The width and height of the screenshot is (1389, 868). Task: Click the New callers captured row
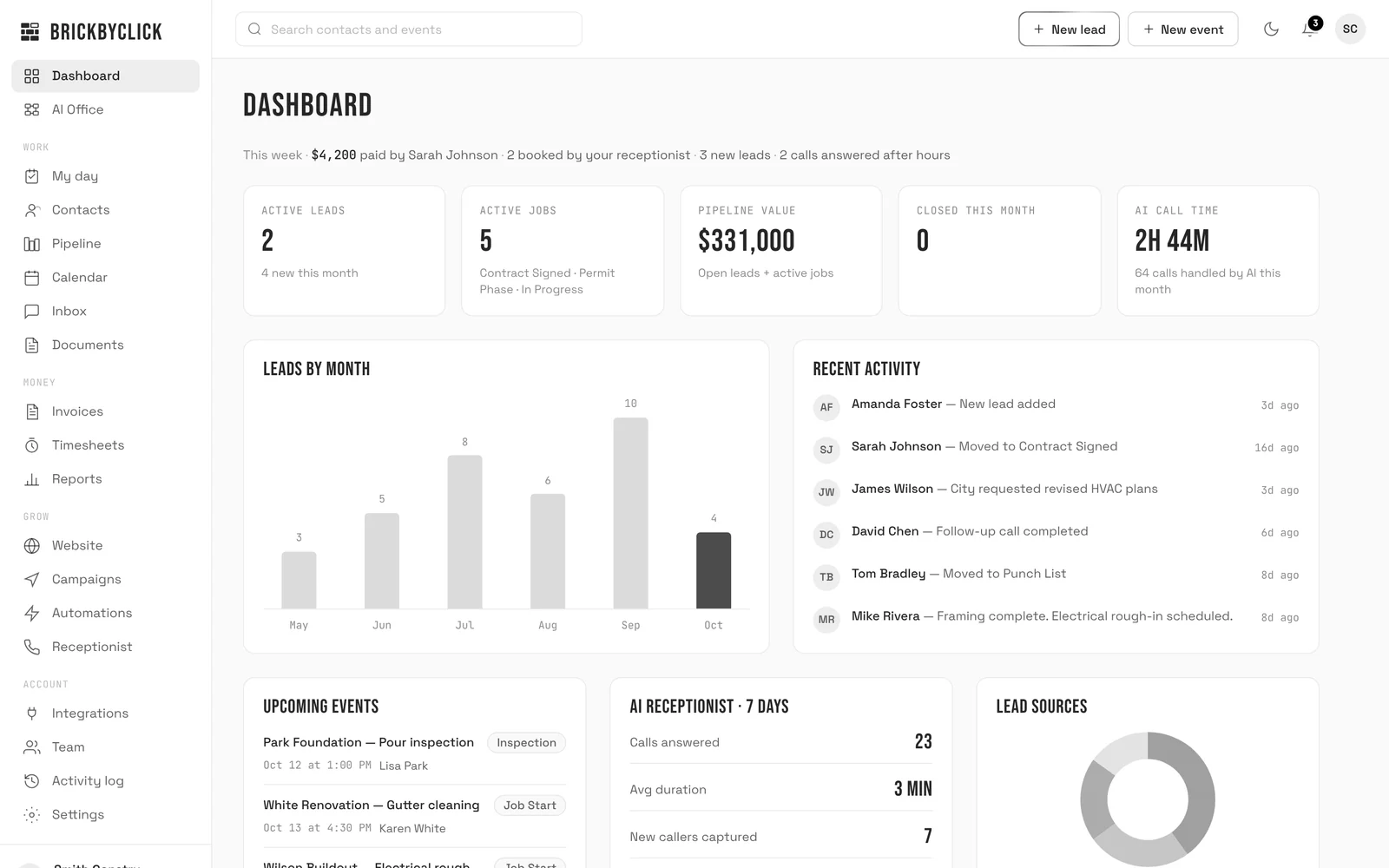pyautogui.click(x=780, y=837)
